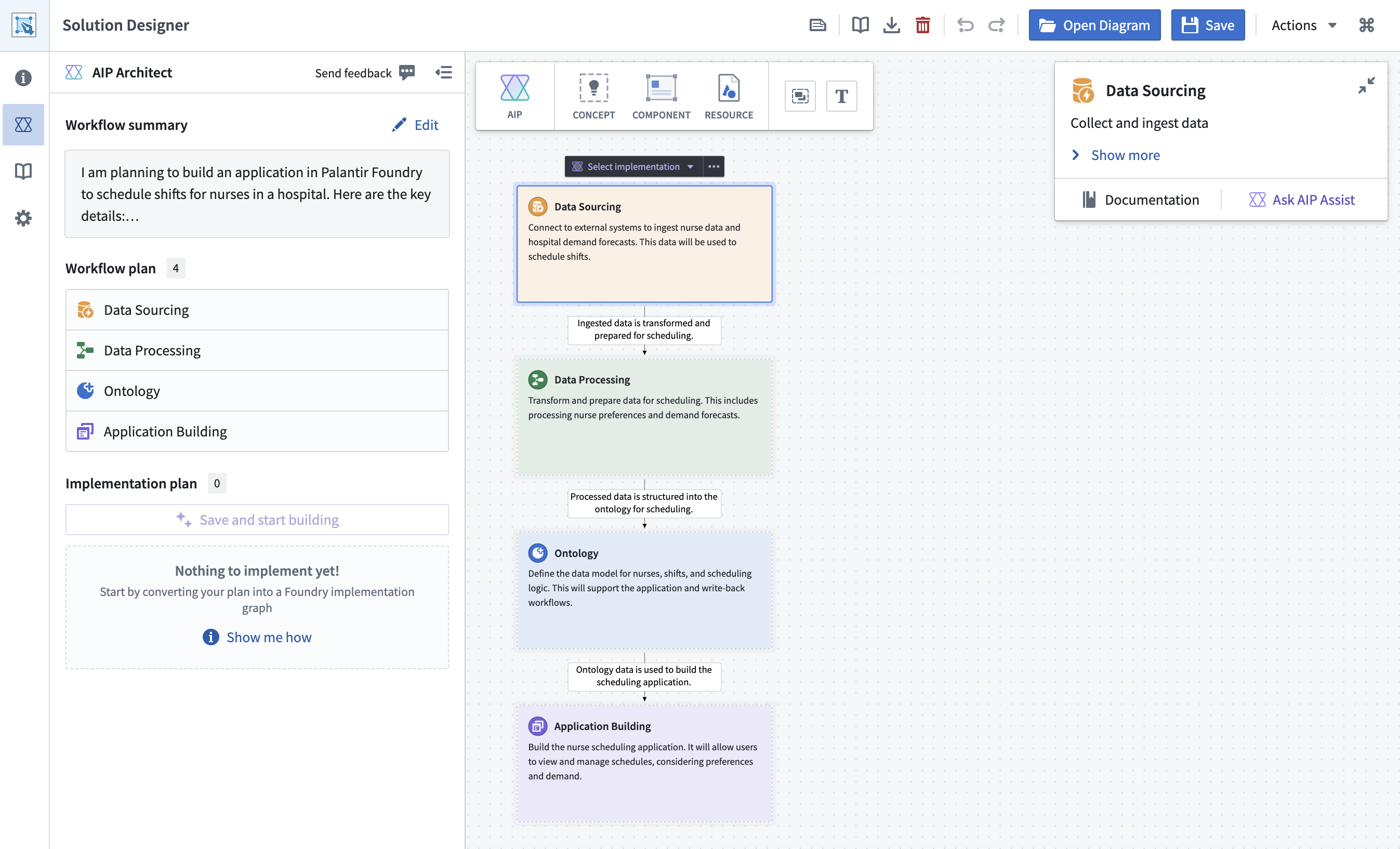Select the RESOURCE node tool
The height and width of the screenshot is (849, 1400).
coord(729,96)
